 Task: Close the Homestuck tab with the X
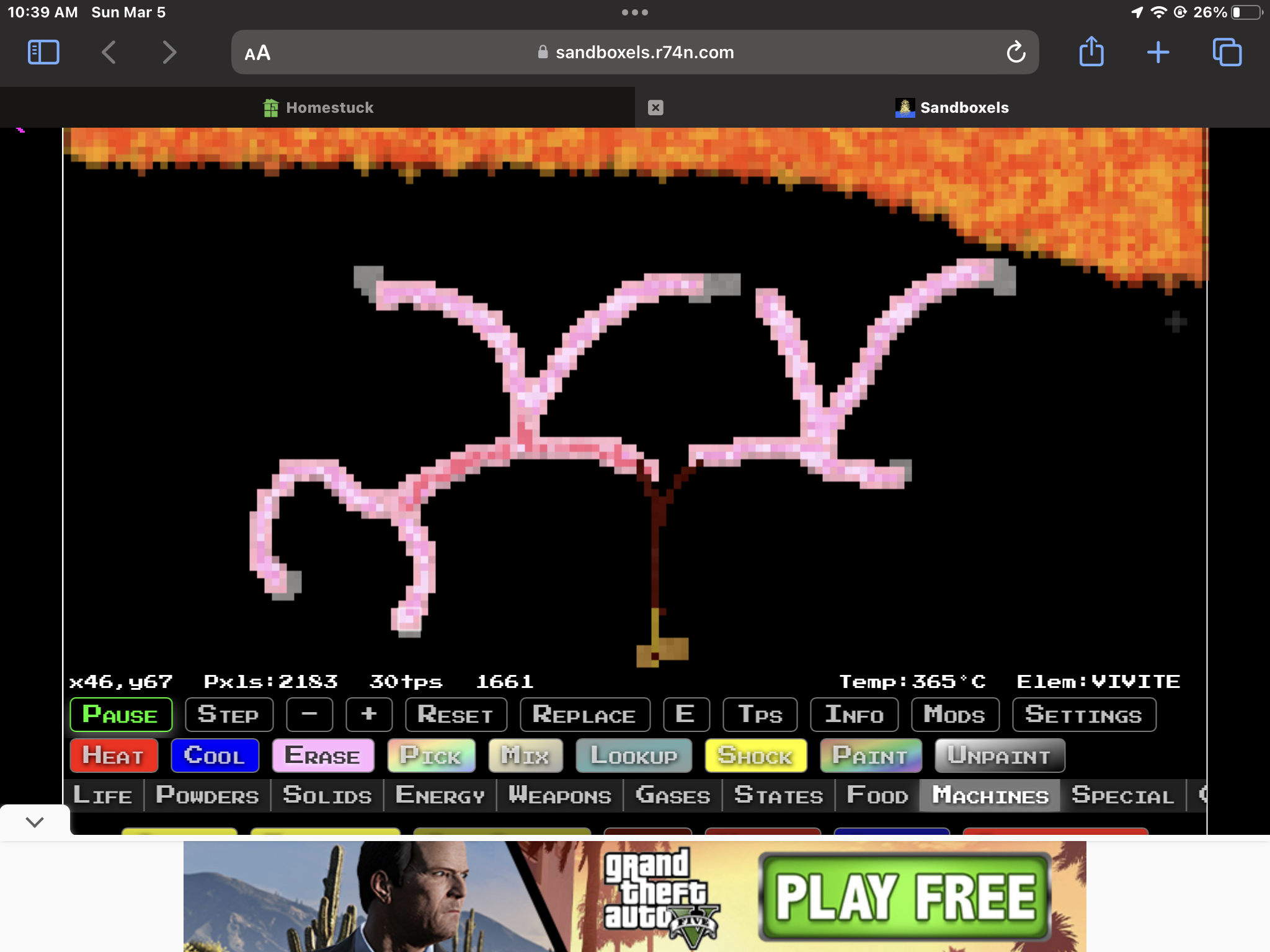[655, 108]
